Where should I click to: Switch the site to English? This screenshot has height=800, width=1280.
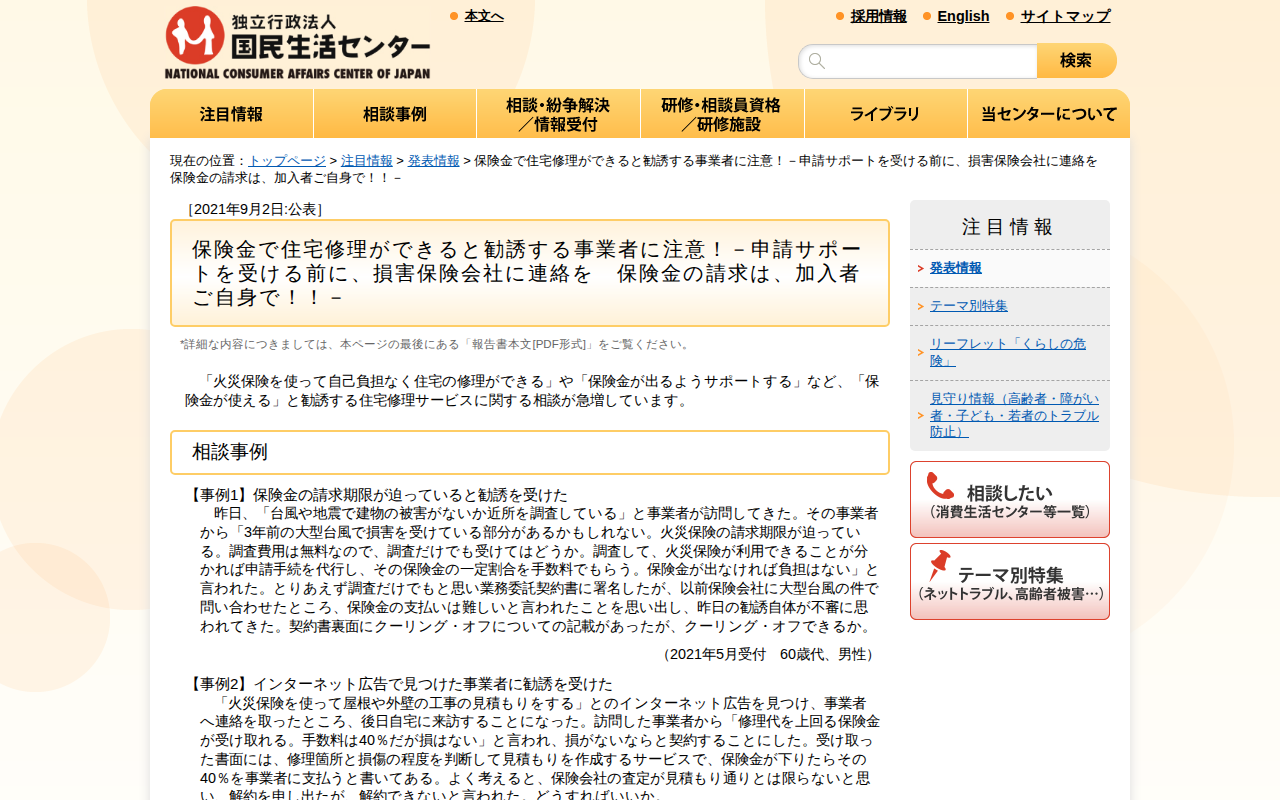[x=963, y=16]
